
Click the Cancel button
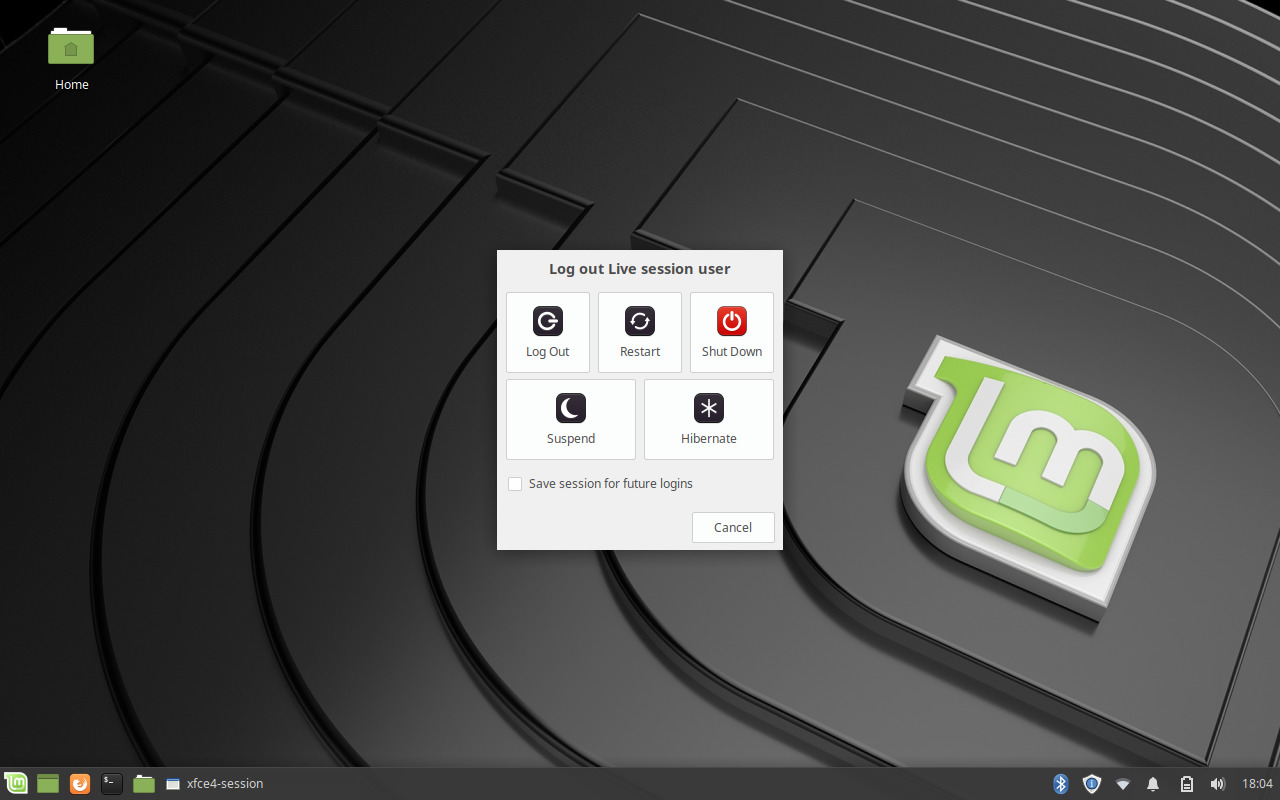733,527
